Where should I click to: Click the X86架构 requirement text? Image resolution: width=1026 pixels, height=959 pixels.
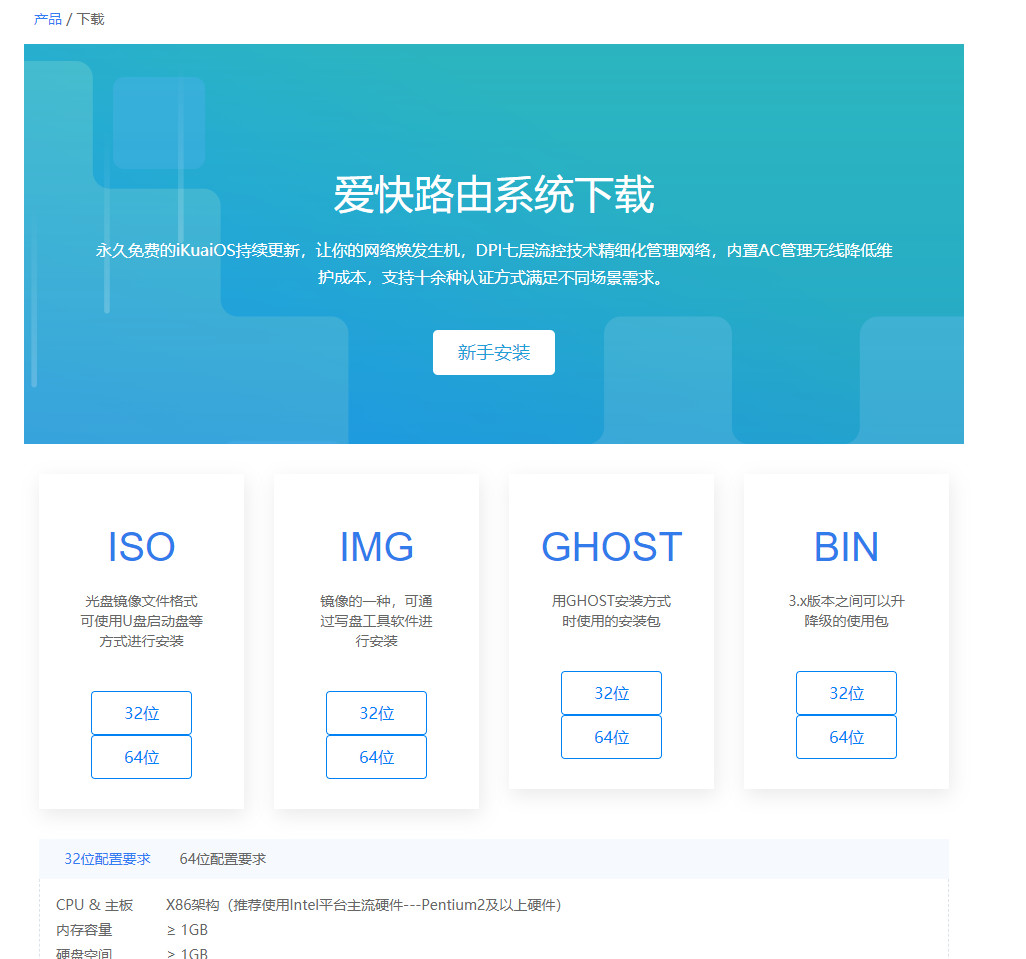tap(364, 905)
